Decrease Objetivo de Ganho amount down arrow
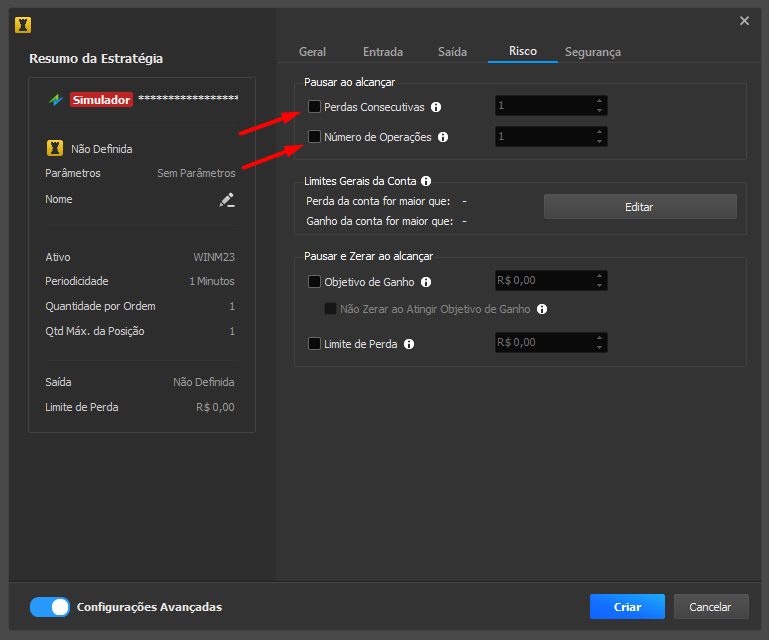The width and height of the screenshot is (769, 640). click(599, 286)
